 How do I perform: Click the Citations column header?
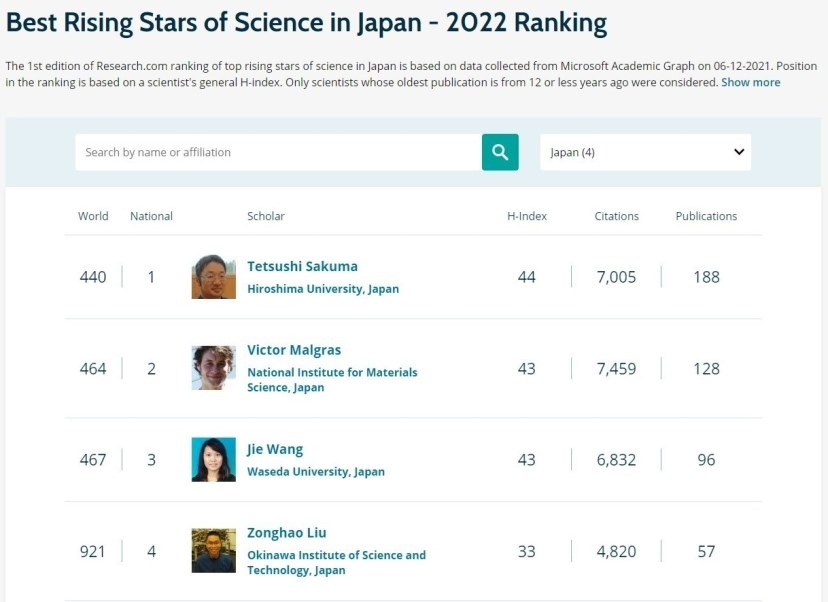click(x=616, y=216)
